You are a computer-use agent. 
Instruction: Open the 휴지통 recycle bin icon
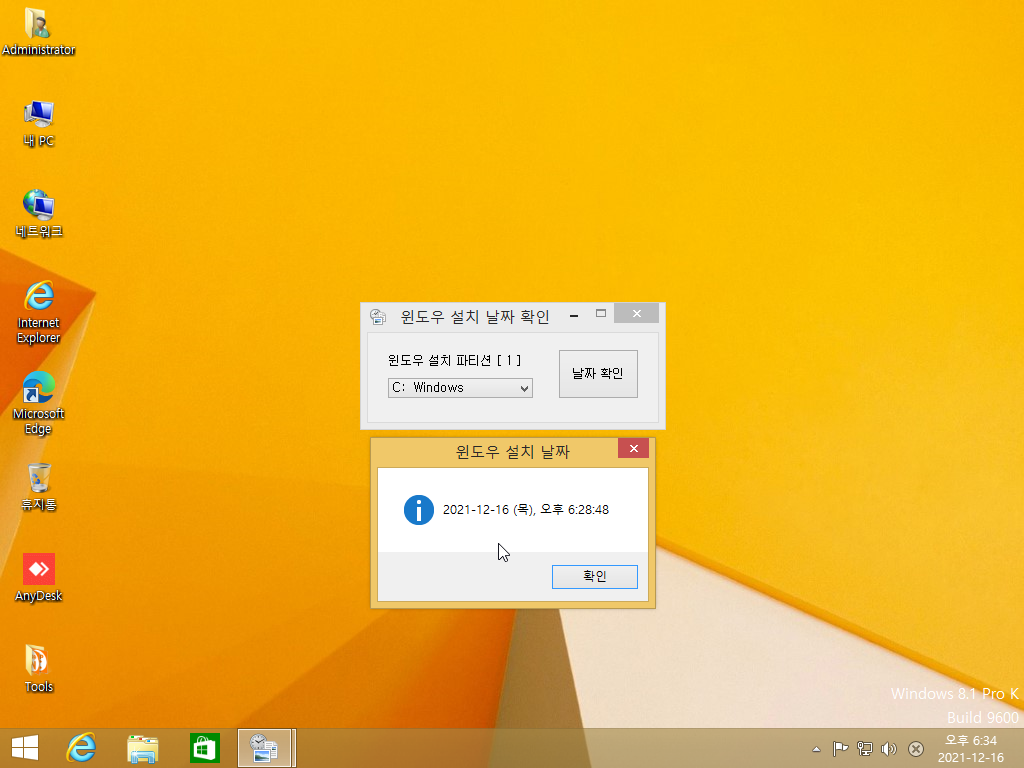[x=38, y=487]
